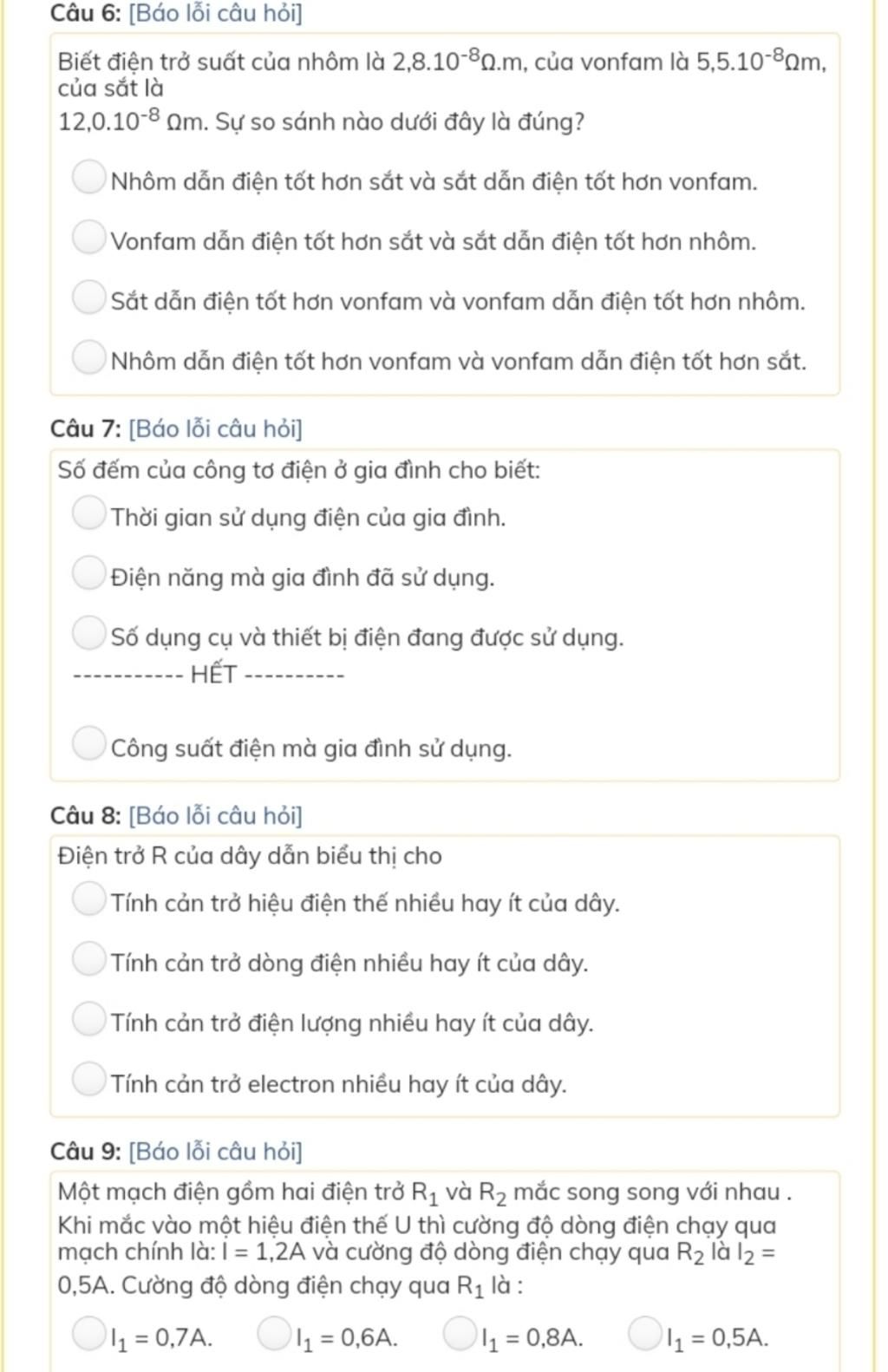Click "Báo lỗi câu hỏi" for Câu 7
The image size is (888, 1372).
pos(215,429)
